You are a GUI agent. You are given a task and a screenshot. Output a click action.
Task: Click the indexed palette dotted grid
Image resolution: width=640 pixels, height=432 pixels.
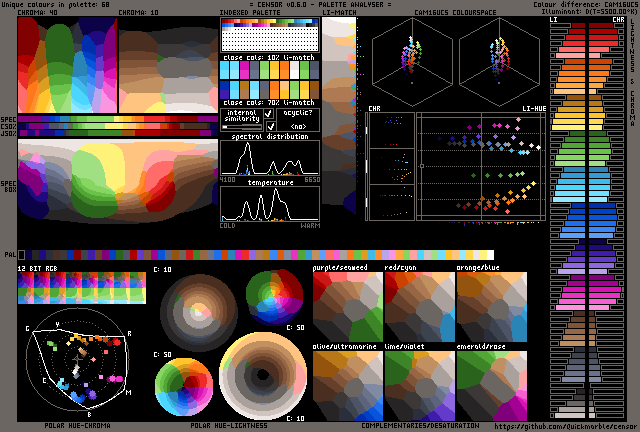pyautogui.click(x=269, y=39)
